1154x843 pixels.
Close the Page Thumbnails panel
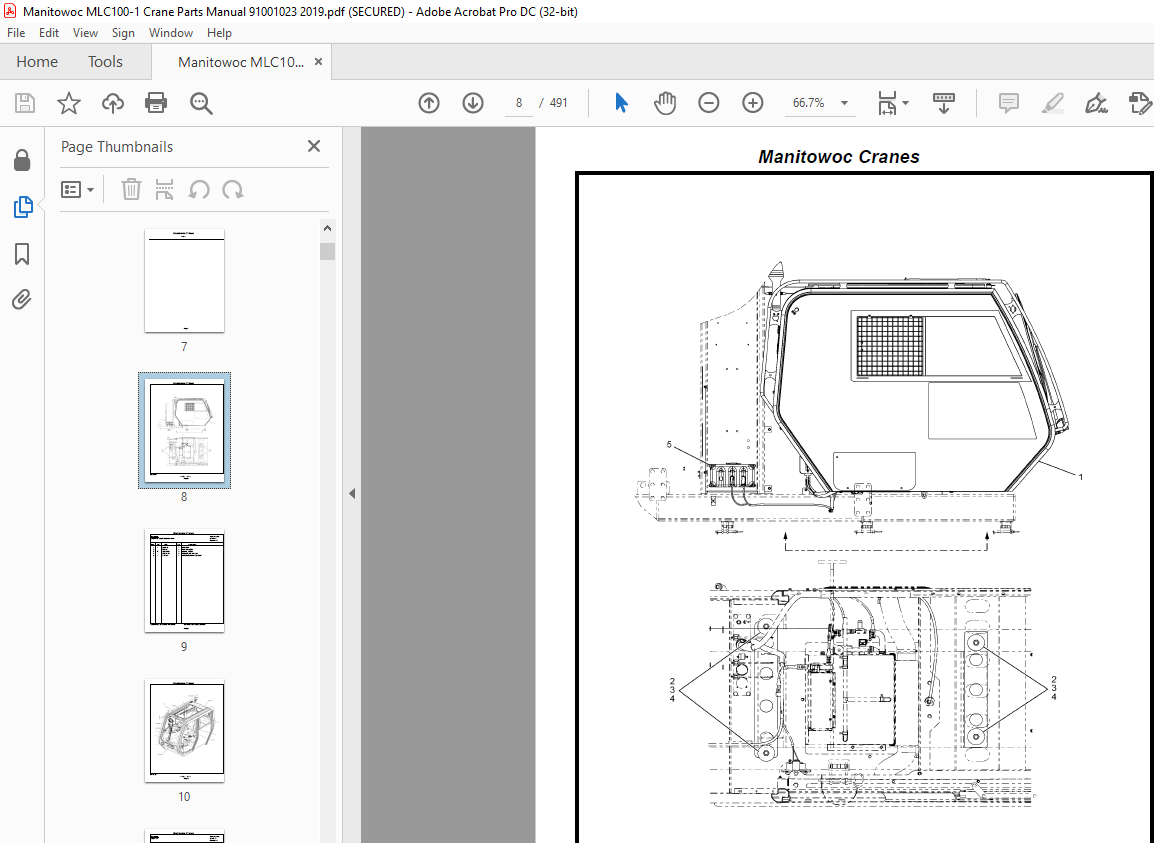[x=314, y=146]
